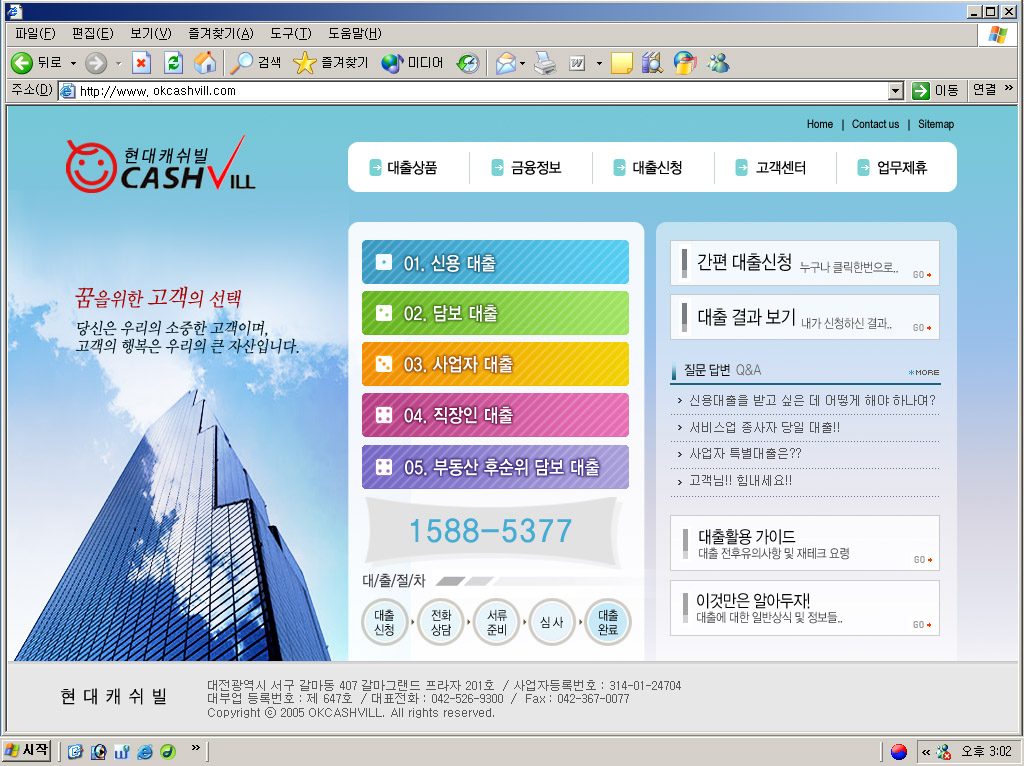This screenshot has height=766, width=1024.
Task: Click the browser Stop icon
Action: (141, 63)
